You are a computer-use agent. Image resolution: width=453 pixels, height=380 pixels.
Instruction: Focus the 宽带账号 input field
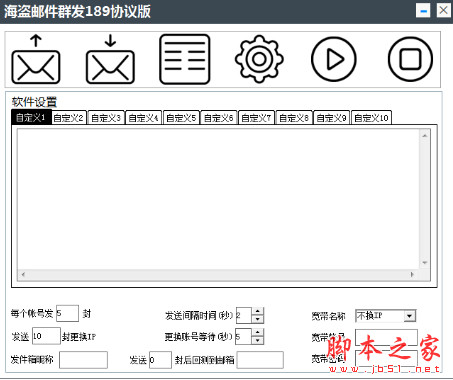(x=386, y=337)
